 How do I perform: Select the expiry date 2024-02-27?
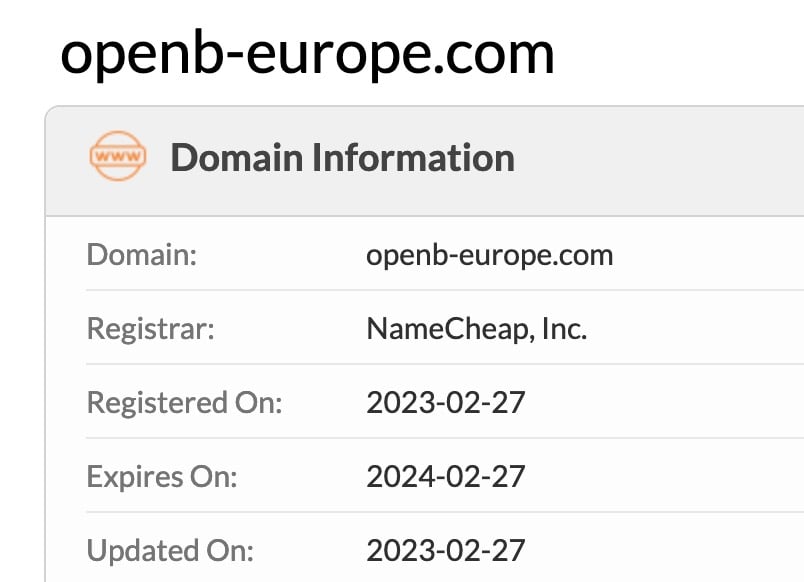click(x=445, y=477)
